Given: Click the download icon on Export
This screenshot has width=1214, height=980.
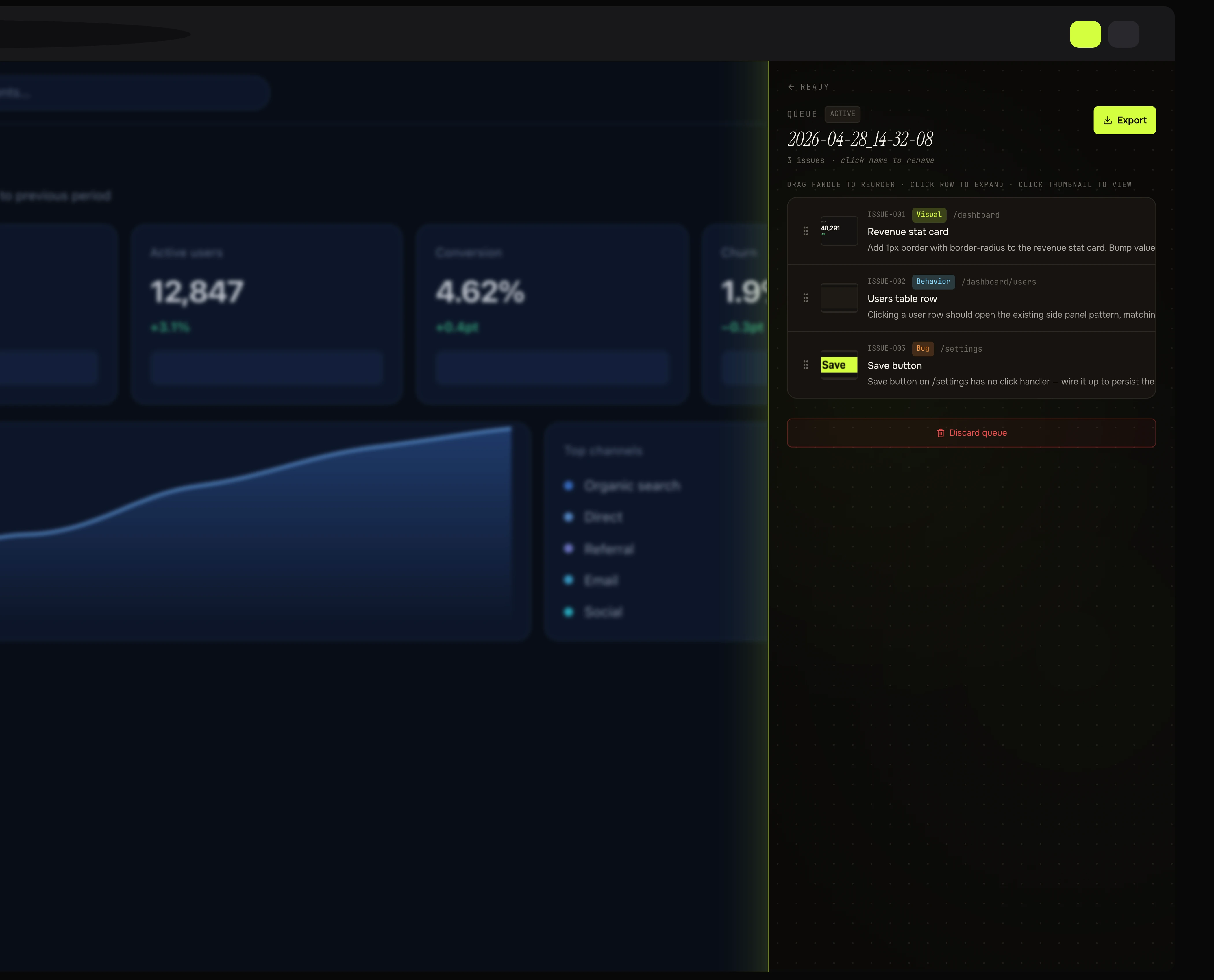Looking at the screenshot, I should 1107,120.
